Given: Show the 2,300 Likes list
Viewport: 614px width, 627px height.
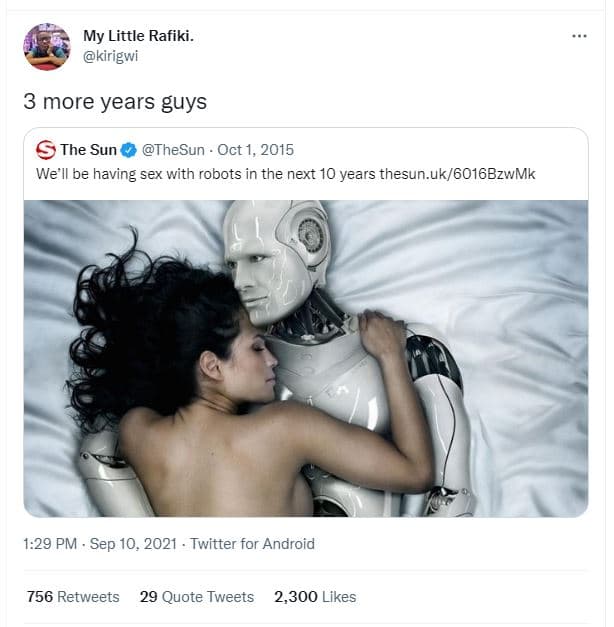Looking at the screenshot, I should pos(315,597).
